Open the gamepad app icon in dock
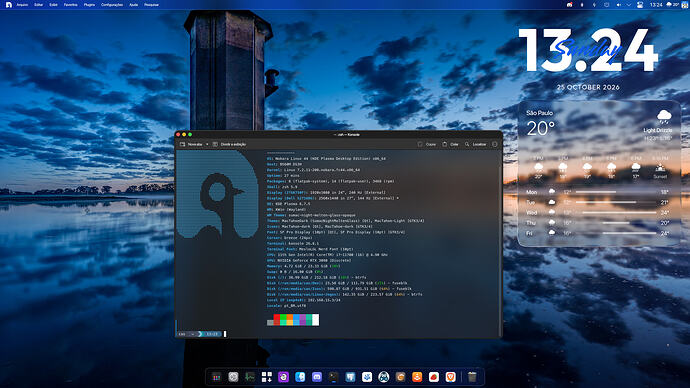Viewport: 690px width, 388px height. coord(384,377)
